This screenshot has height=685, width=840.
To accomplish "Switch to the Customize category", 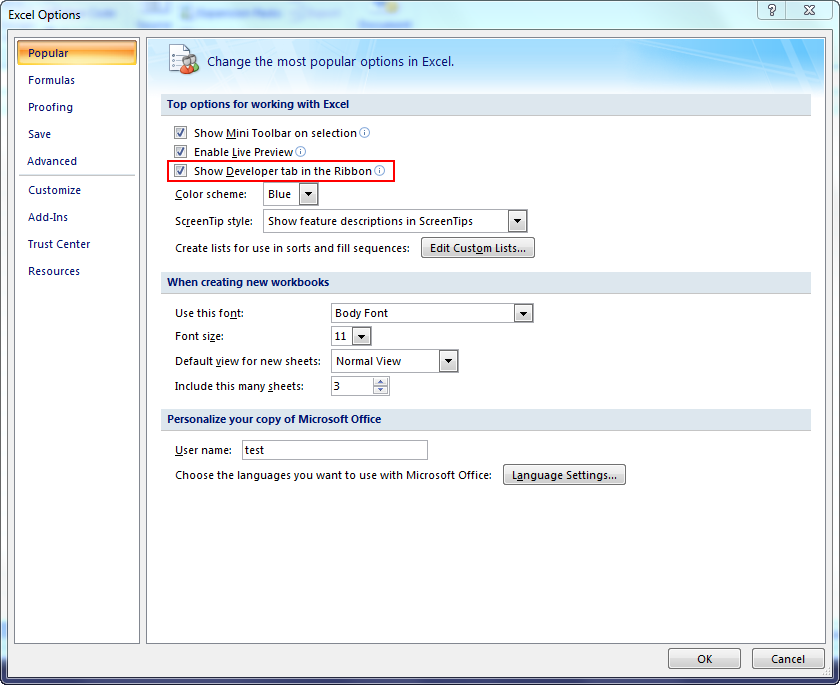I will [55, 190].
